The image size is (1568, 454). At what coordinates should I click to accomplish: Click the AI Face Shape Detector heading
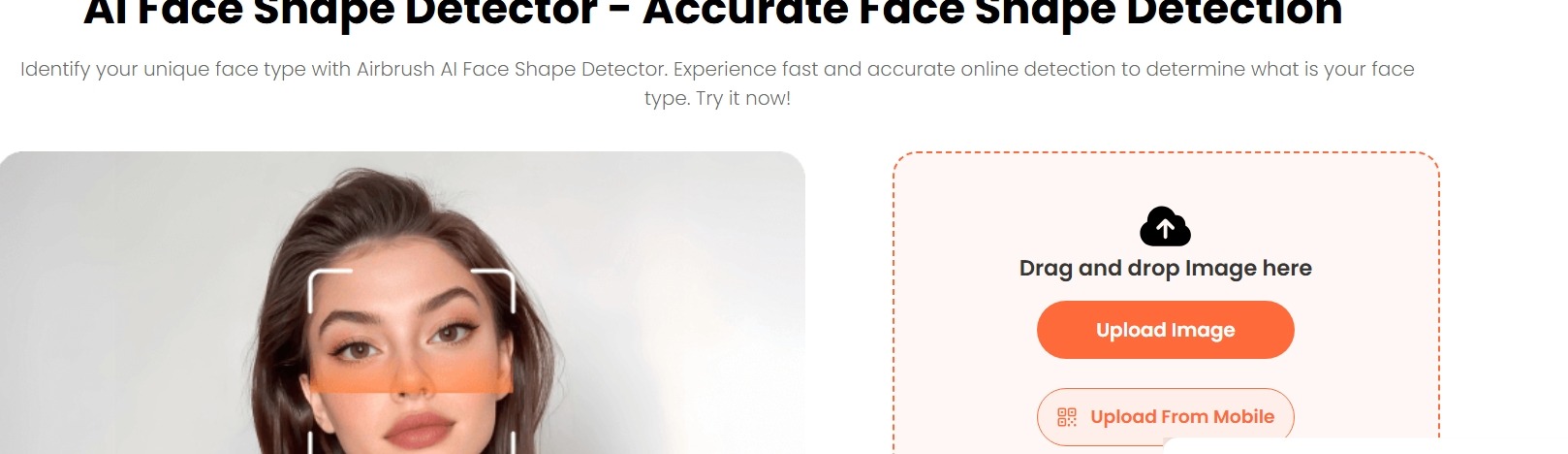pyautogui.click(x=713, y=14)
